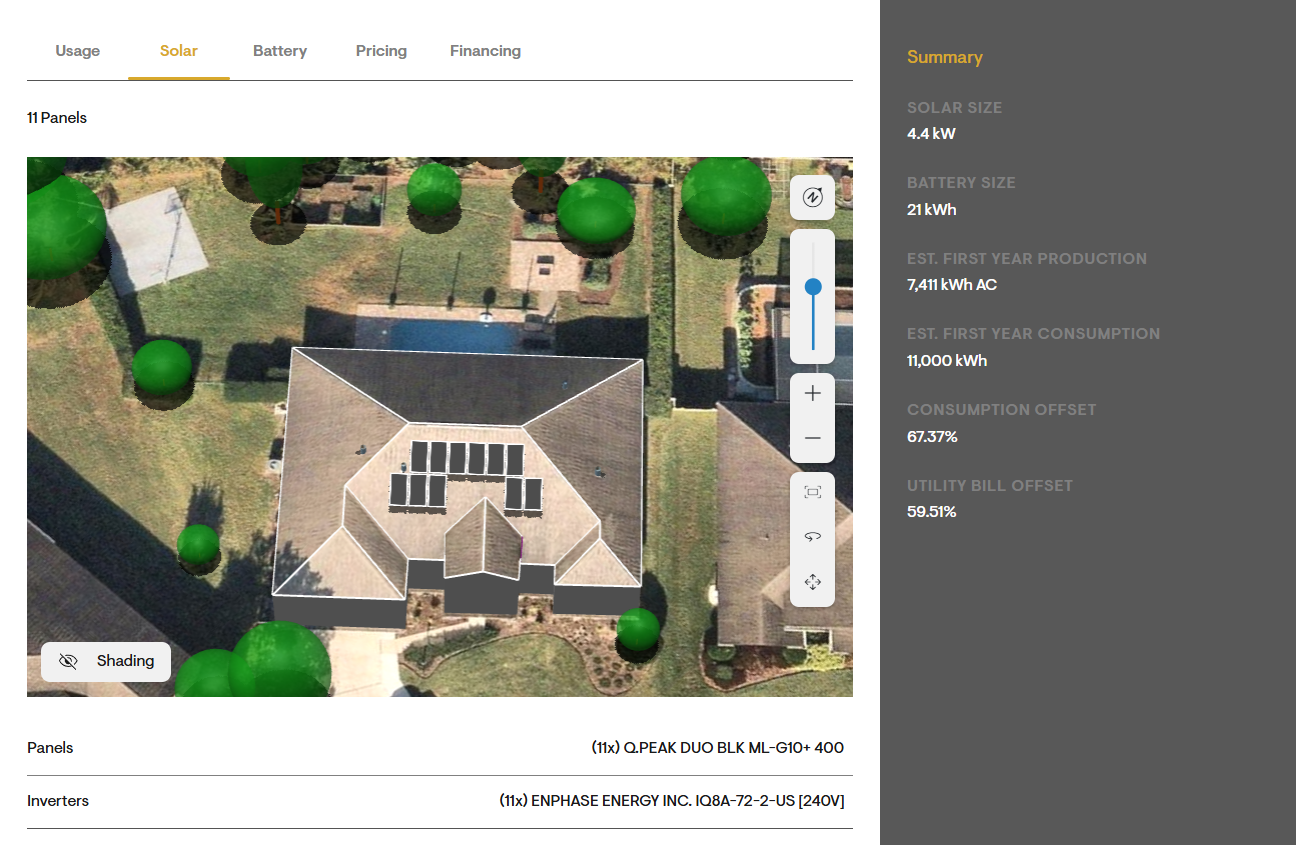Click the blue tilt slider handle

click(813, 287)
